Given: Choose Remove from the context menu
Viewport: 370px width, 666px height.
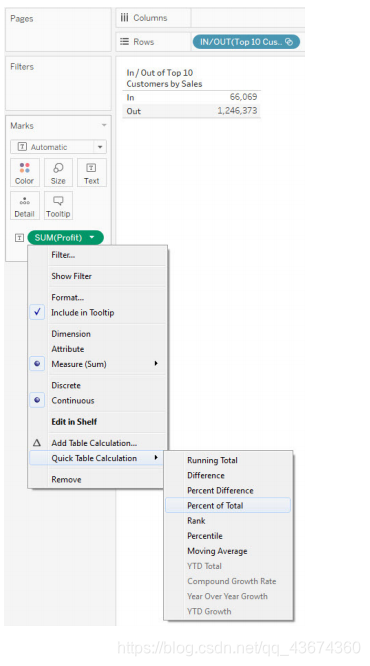Looking at the screenshot, I should [x=97, y=480].
